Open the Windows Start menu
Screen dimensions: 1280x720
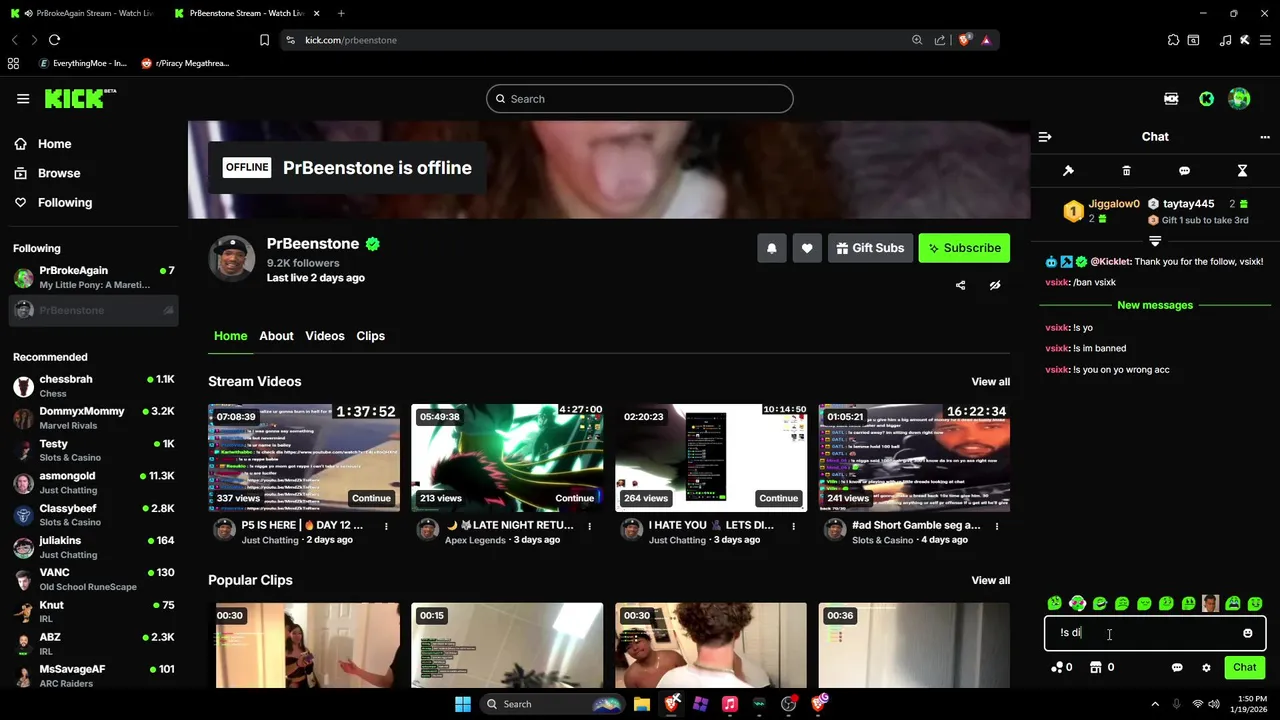click(463, 704)
